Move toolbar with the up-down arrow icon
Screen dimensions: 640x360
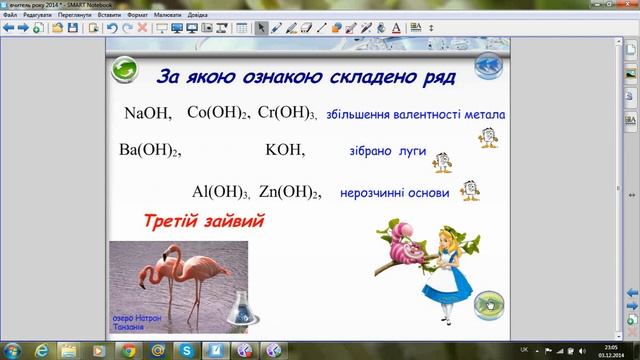click(x=431, y=28)
